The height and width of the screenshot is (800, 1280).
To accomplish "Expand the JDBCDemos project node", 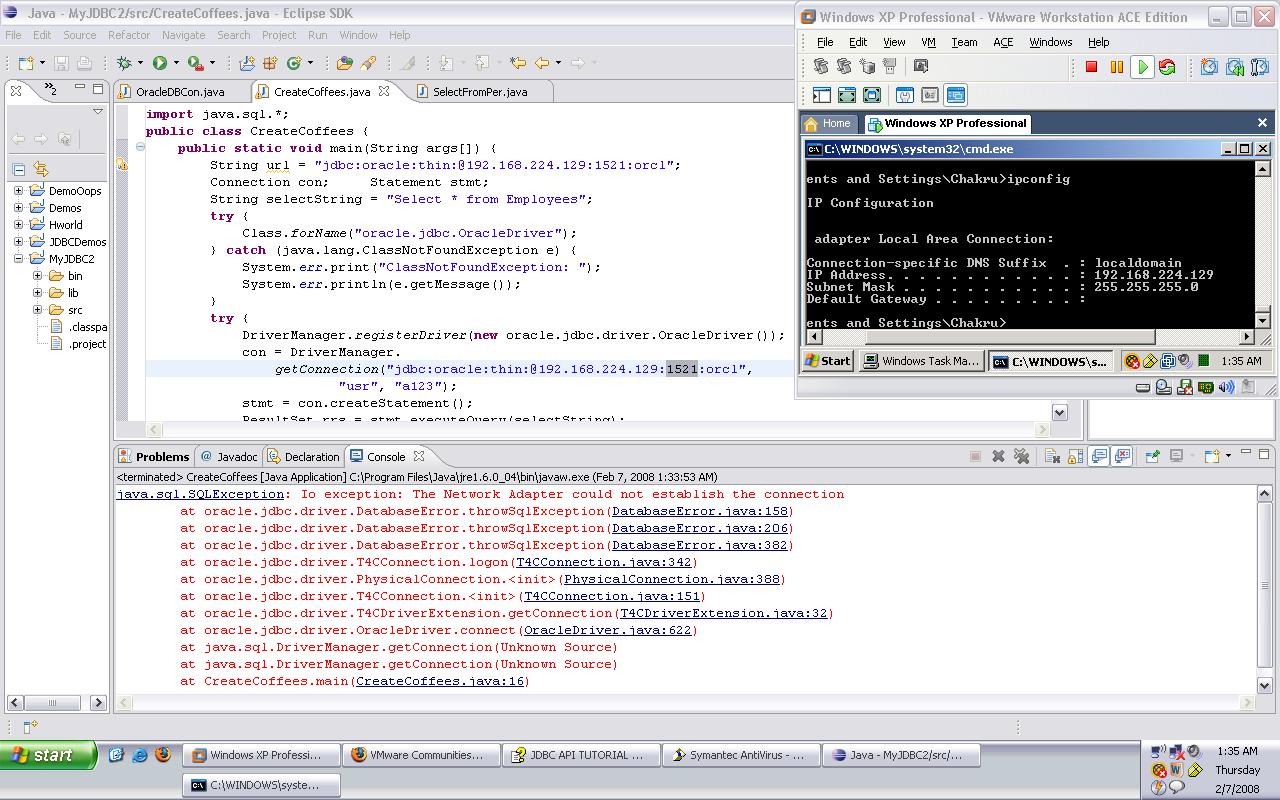I will point(18,242).
